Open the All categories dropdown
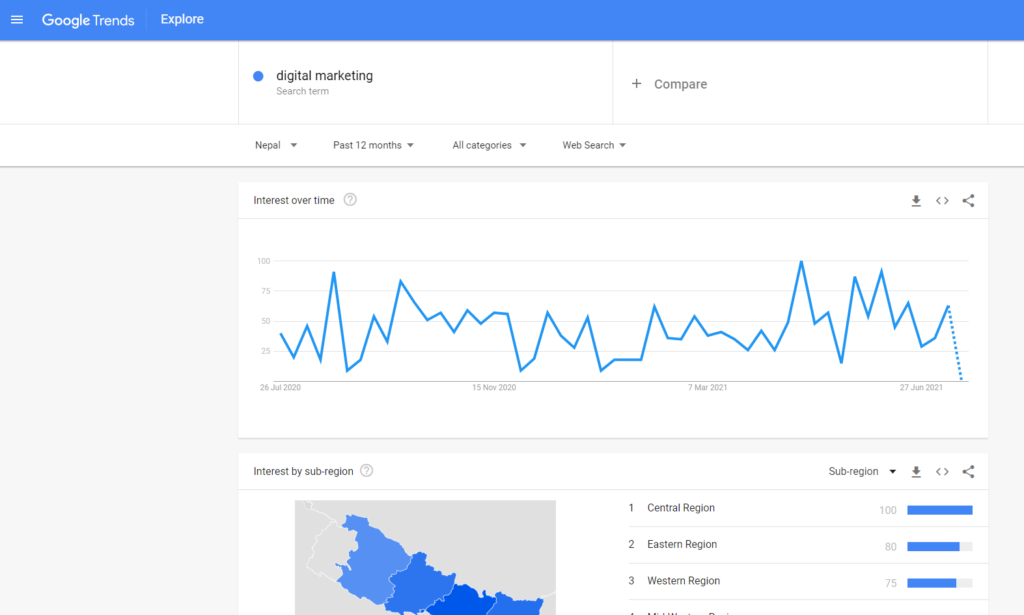 489,145
